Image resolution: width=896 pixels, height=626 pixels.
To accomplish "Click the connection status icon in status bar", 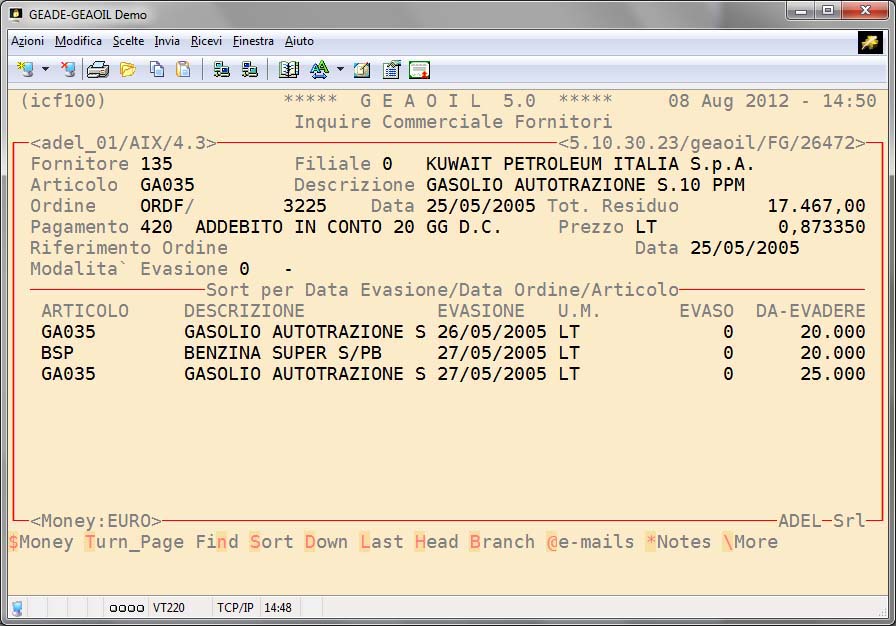I will pyautogui.click(x=17, y=607).
